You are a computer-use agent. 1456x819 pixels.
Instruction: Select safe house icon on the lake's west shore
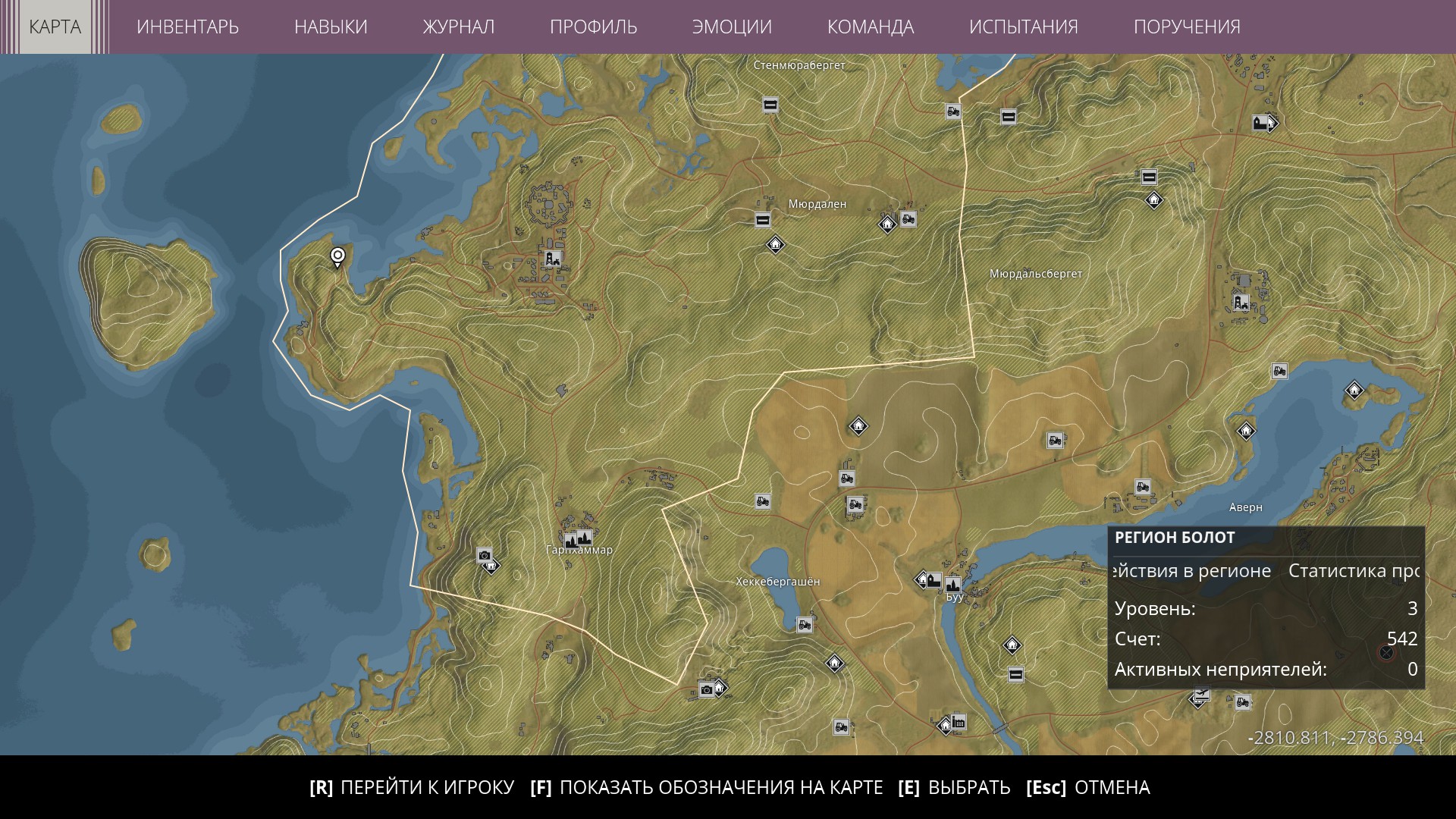tap(1246, 431)
